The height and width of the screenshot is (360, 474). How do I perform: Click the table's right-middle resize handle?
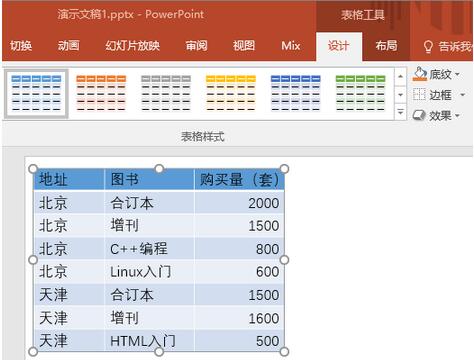tap(284, 260)
